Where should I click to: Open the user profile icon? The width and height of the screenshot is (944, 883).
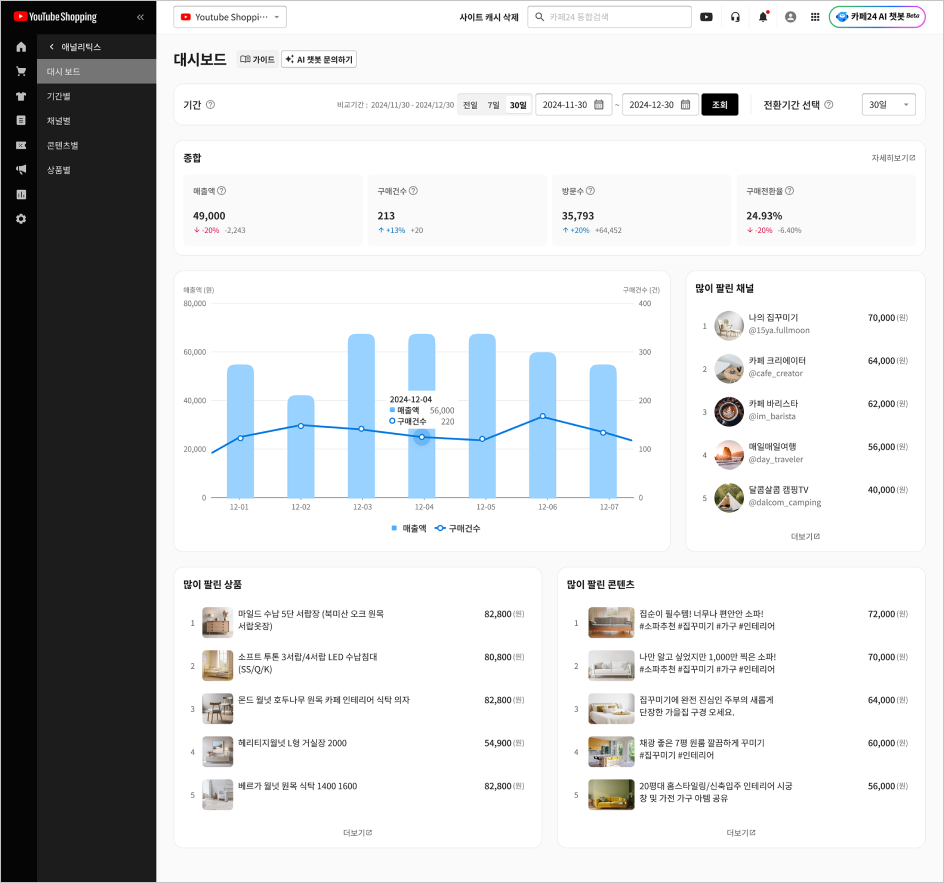(790, 17)
